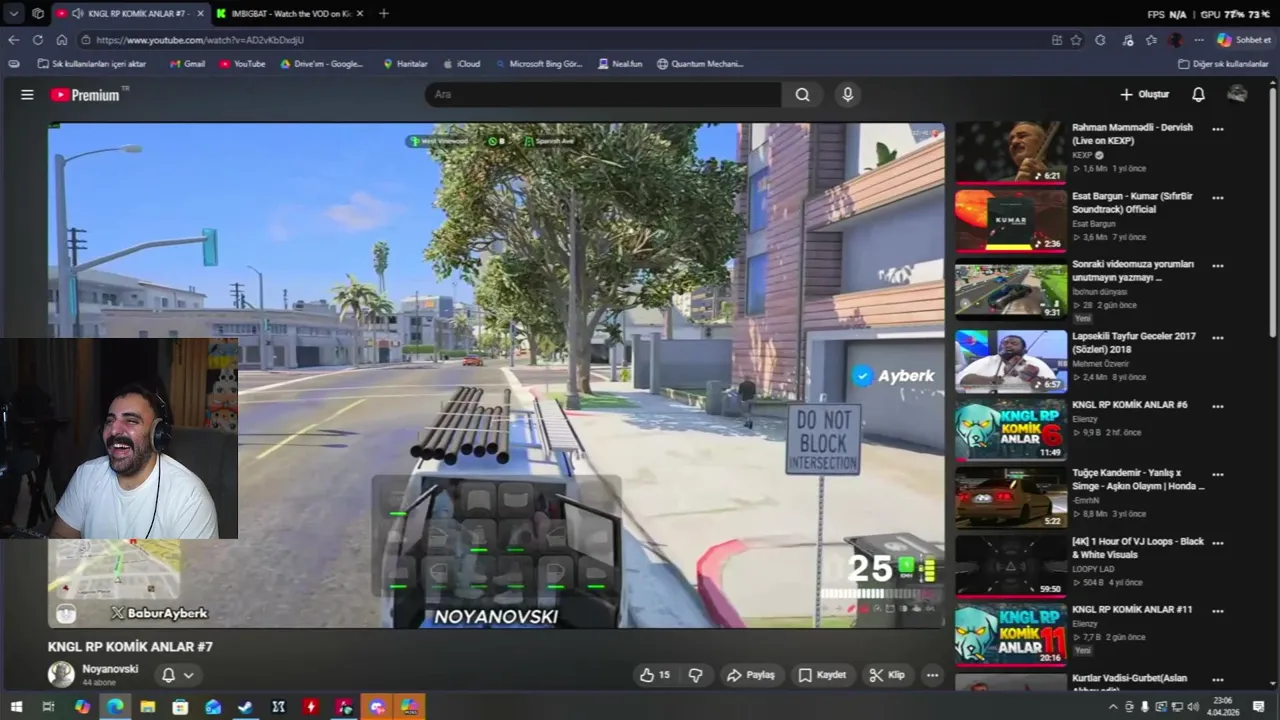Open the taskbar clock showing 23:06

click(x=1222, y=707)
